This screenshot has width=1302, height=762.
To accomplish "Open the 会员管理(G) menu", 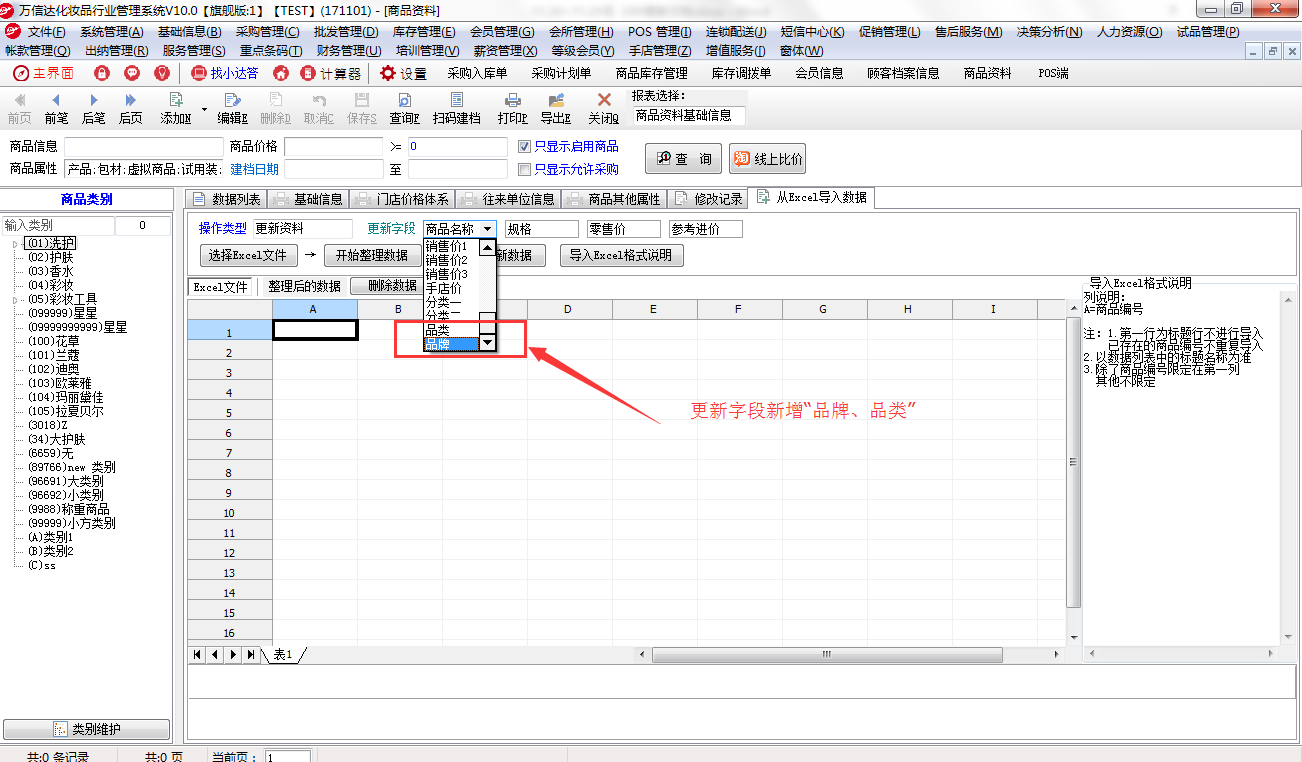I will click(502, 32).
